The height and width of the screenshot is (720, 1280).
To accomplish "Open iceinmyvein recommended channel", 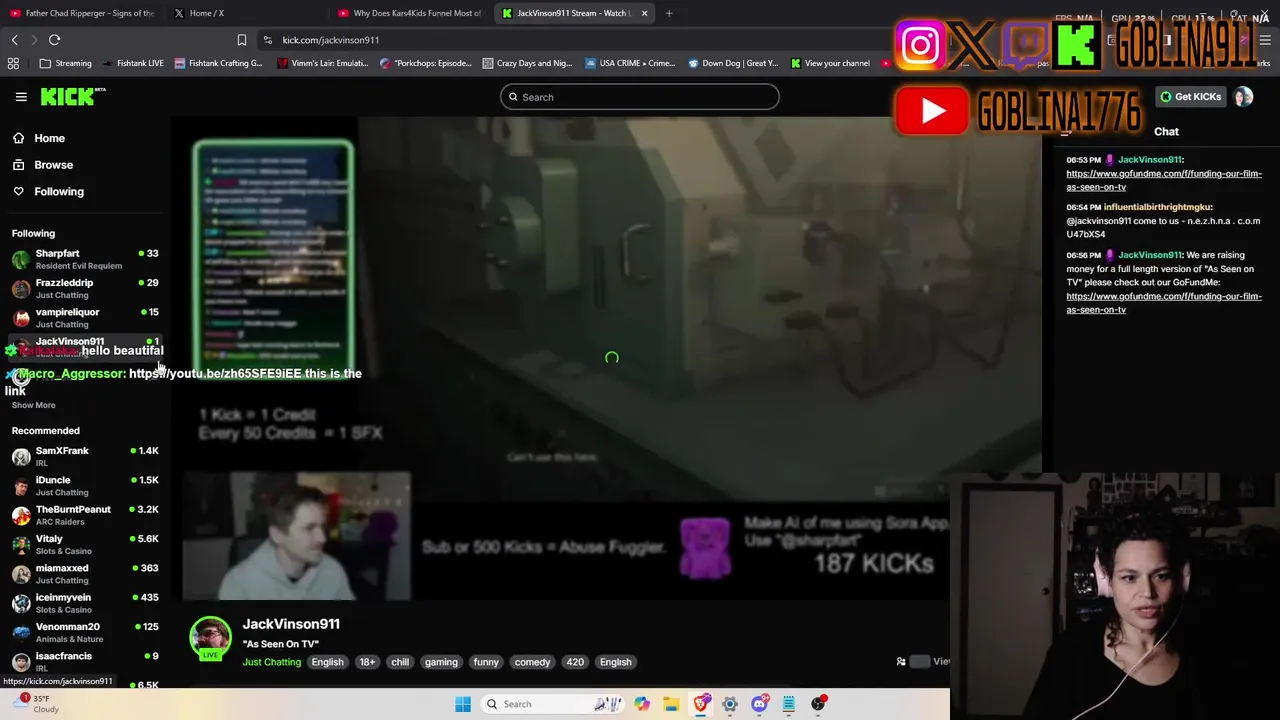I will 85,603.
